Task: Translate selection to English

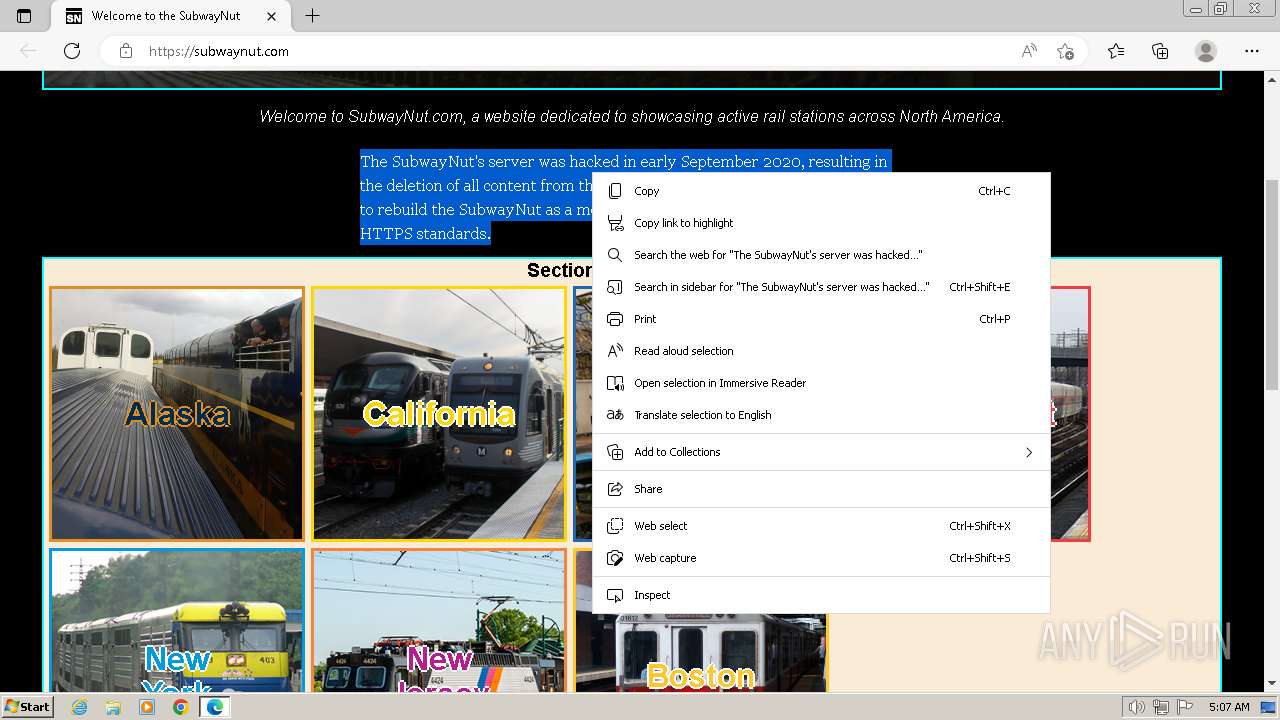Action: pos(821,415)
